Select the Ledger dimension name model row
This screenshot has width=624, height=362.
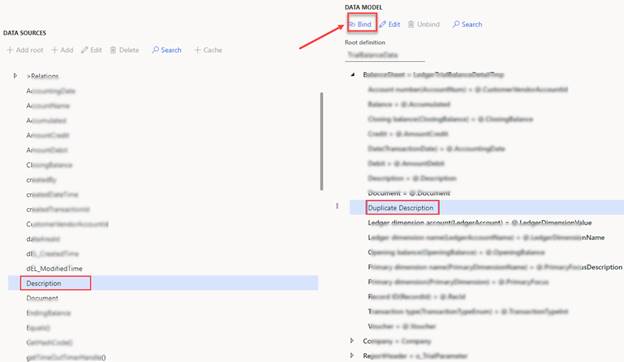(486, 237)
